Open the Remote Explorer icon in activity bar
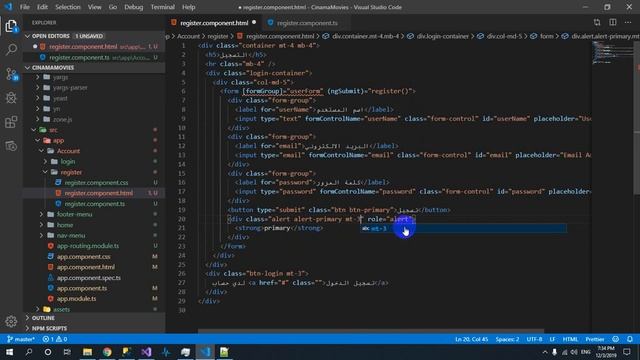 [x=11, y=146]
